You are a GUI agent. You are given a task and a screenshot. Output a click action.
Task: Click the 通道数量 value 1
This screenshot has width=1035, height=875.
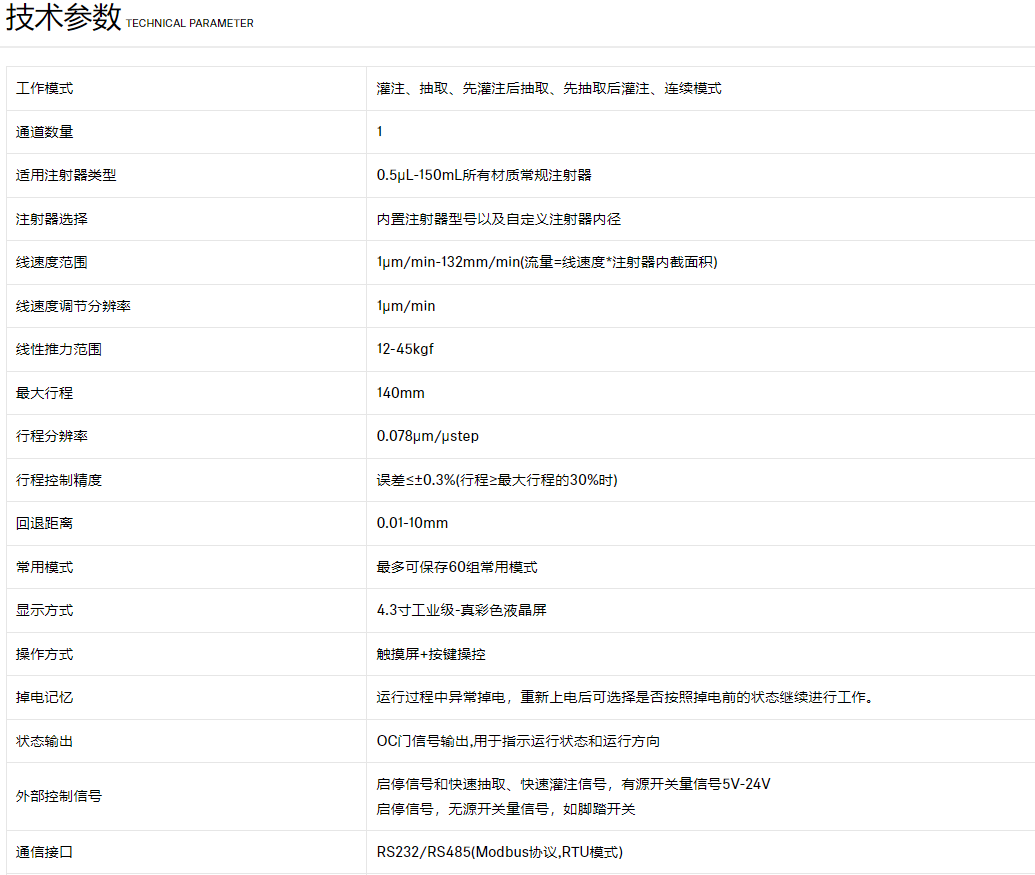380,131
